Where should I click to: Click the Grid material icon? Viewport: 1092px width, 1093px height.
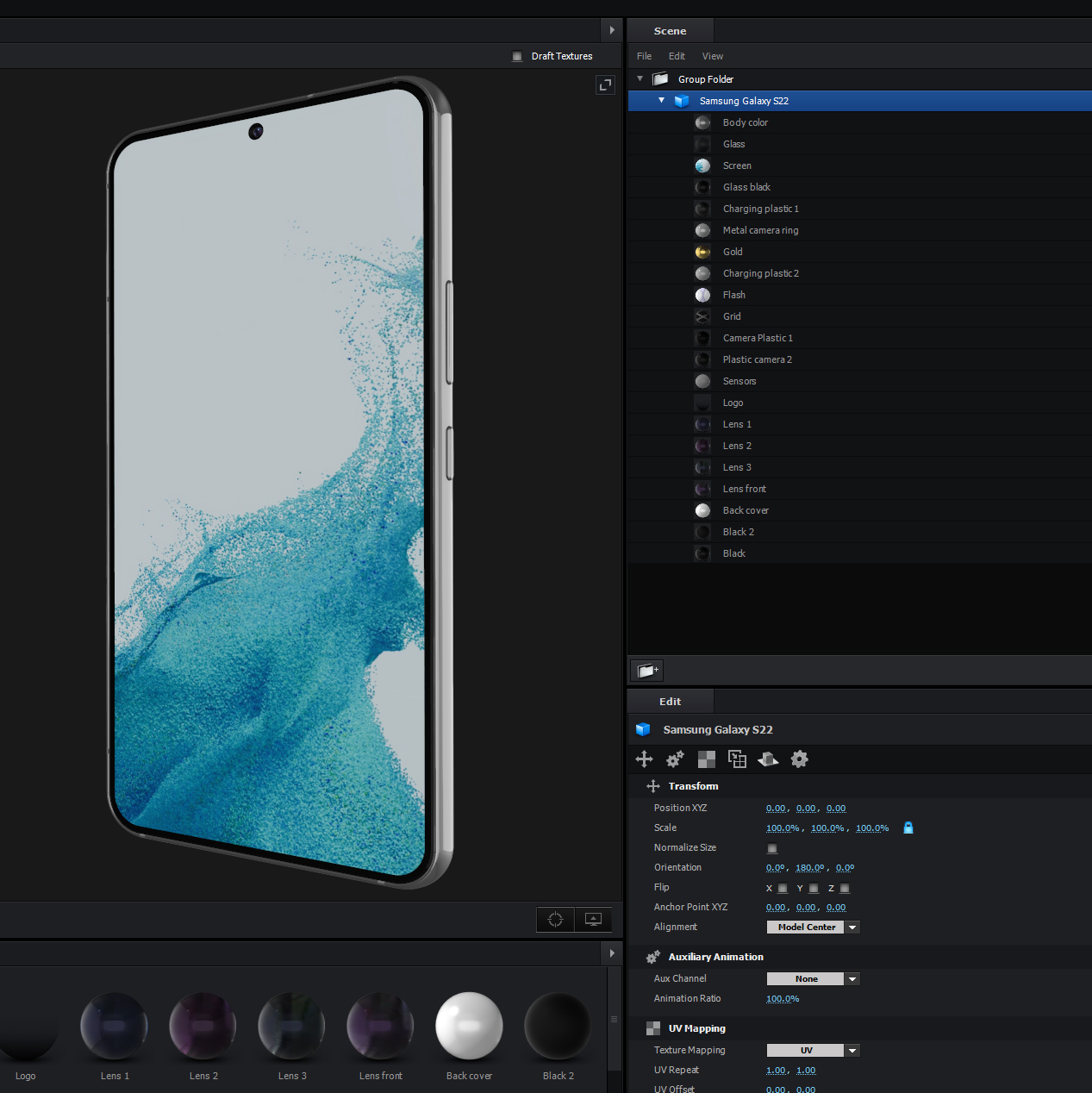[x=703, y=316]
